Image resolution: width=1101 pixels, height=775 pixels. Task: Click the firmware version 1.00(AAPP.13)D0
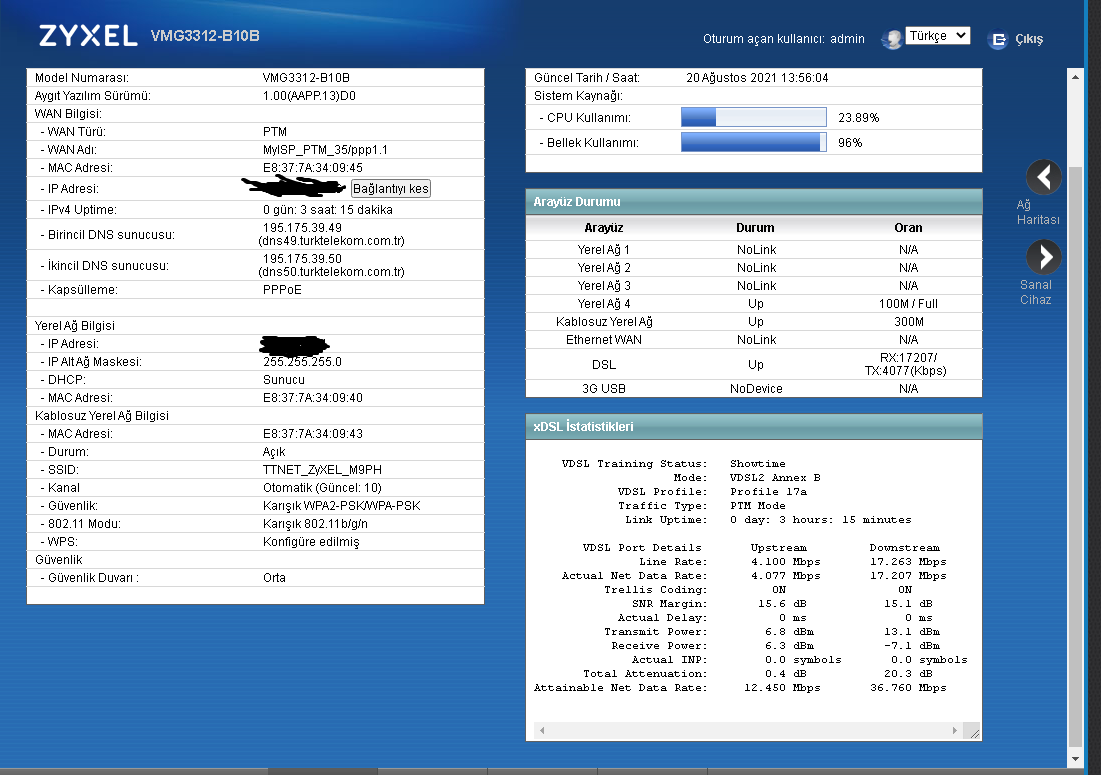click(309, 96)
